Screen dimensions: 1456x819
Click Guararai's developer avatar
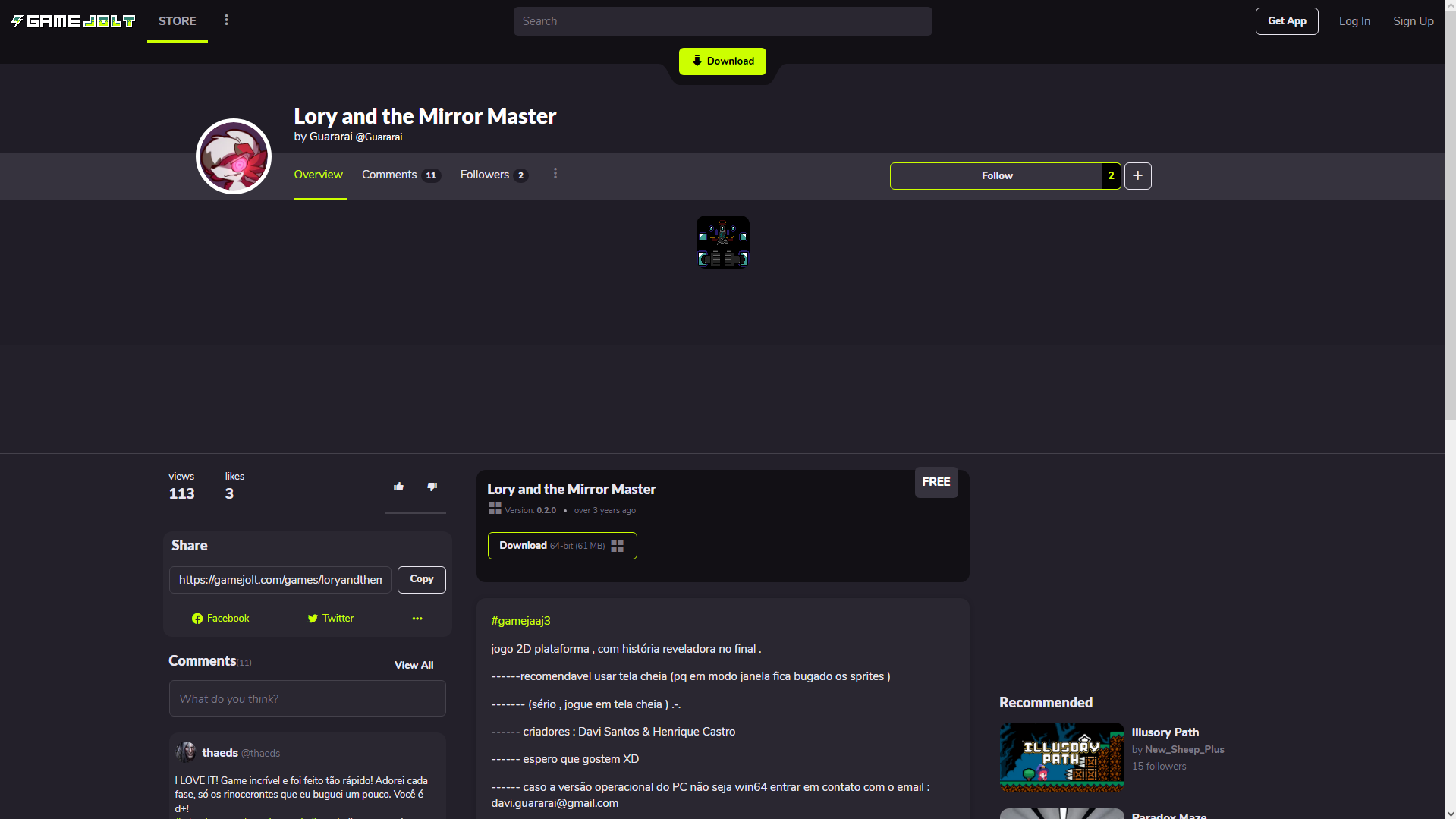tap(234, 156)
